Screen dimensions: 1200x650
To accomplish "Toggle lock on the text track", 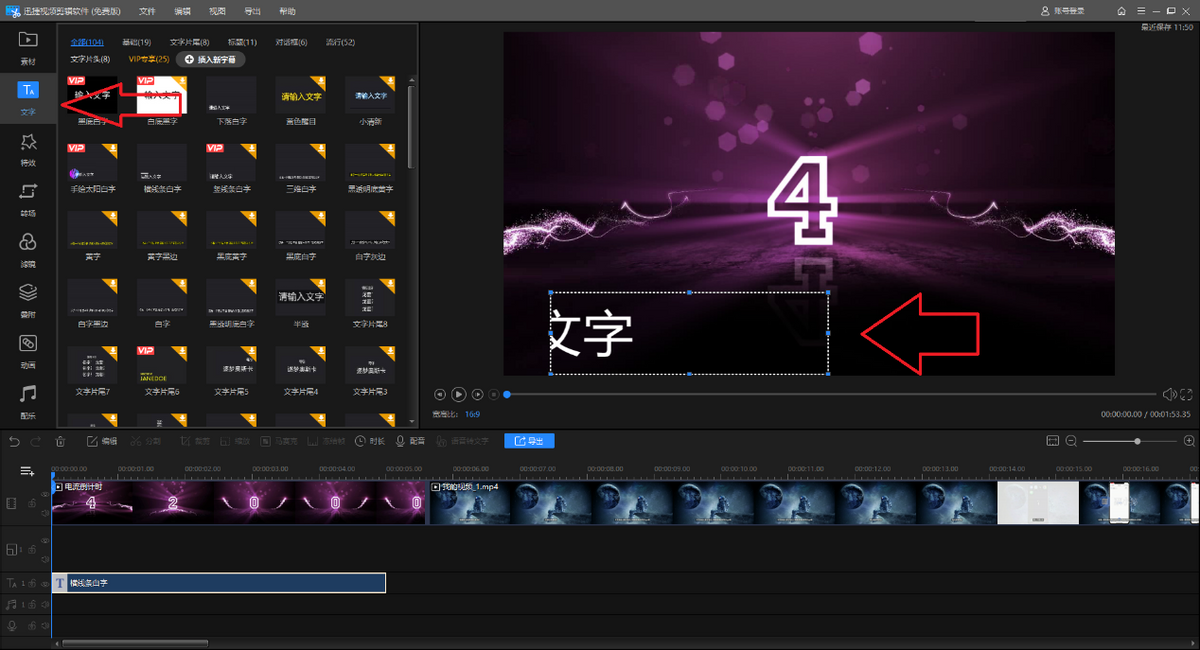I will pos(33,582).
